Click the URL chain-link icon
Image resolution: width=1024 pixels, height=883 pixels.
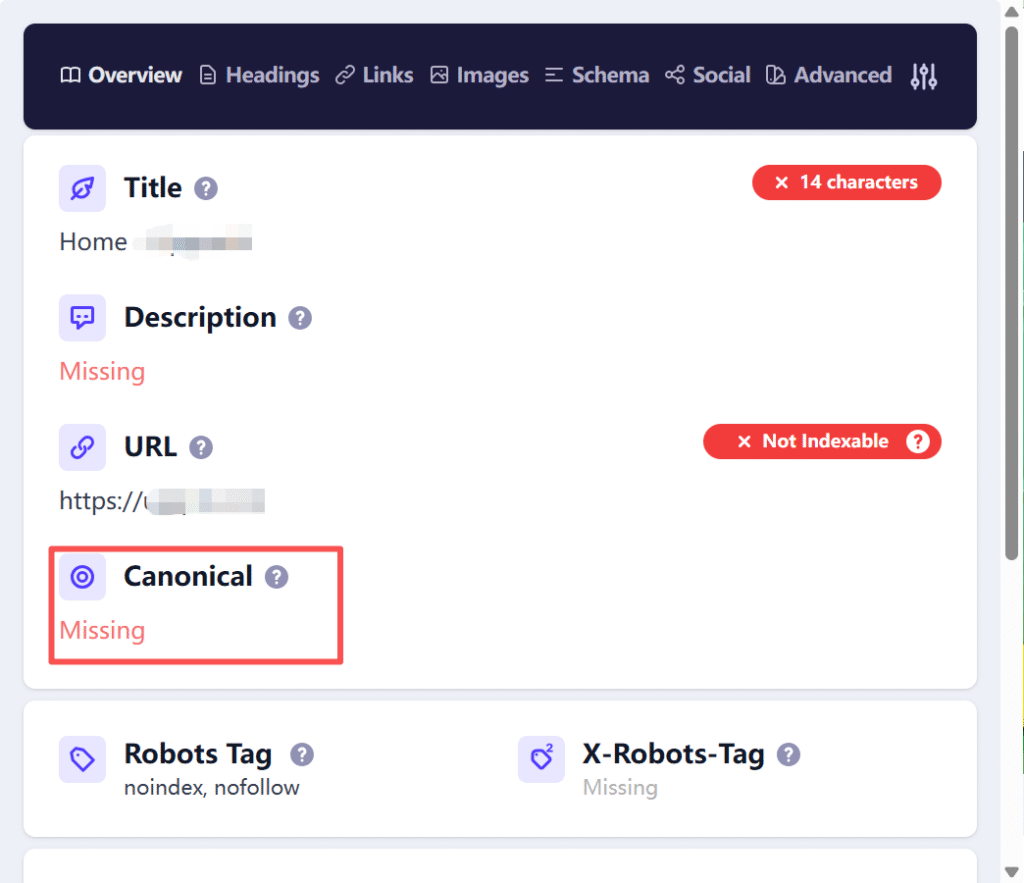(x=82, y=447)
